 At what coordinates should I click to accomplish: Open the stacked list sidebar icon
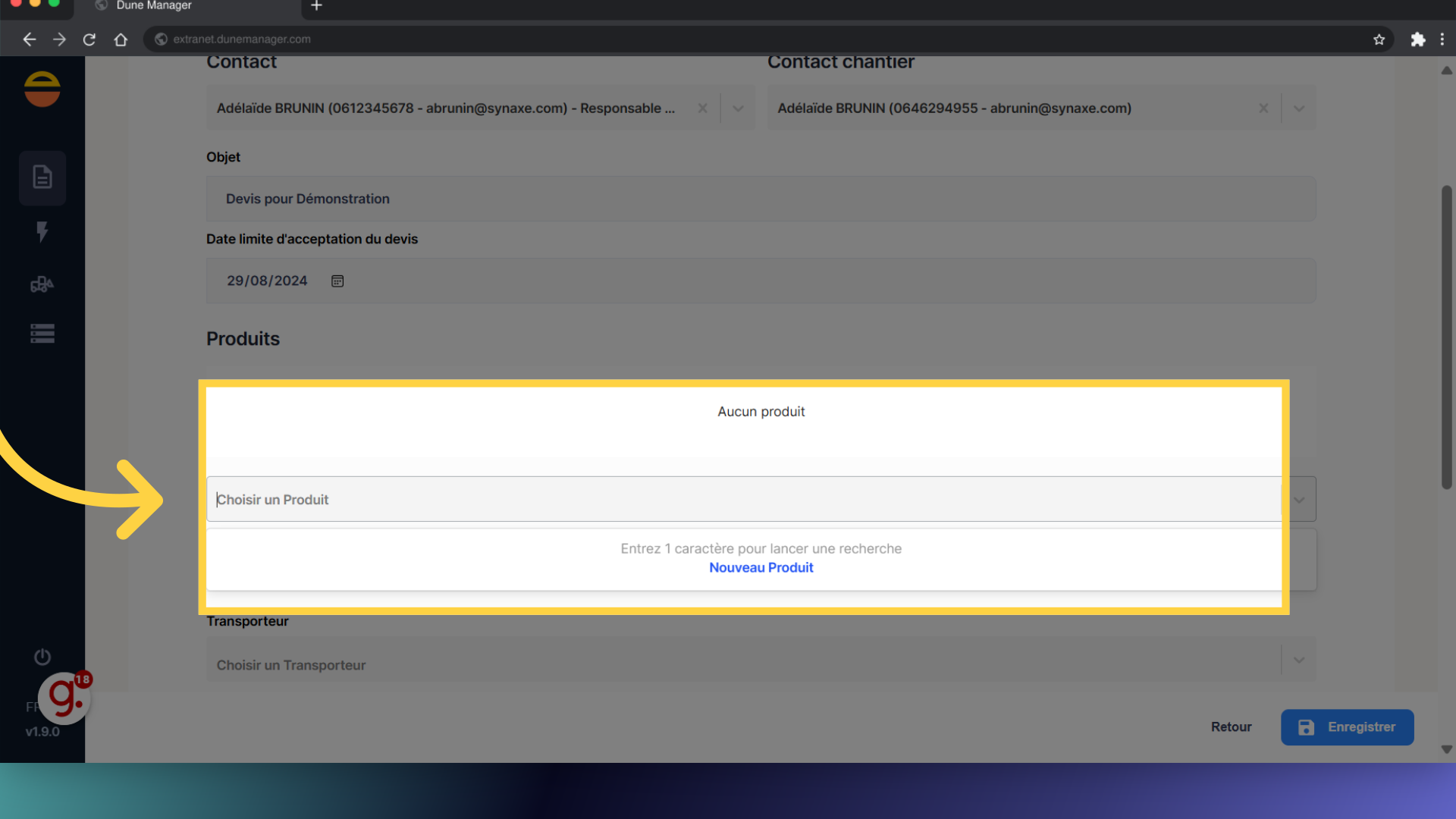pyautogui.click(x=42, y=334)
